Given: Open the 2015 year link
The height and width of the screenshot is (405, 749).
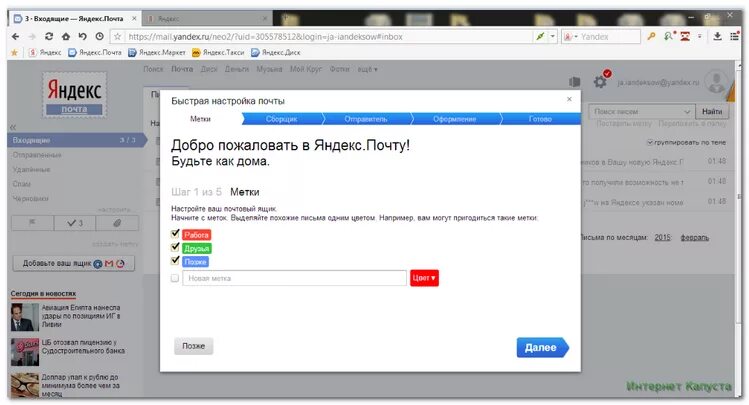Looking at the screenshot, I should click(663, 237).
